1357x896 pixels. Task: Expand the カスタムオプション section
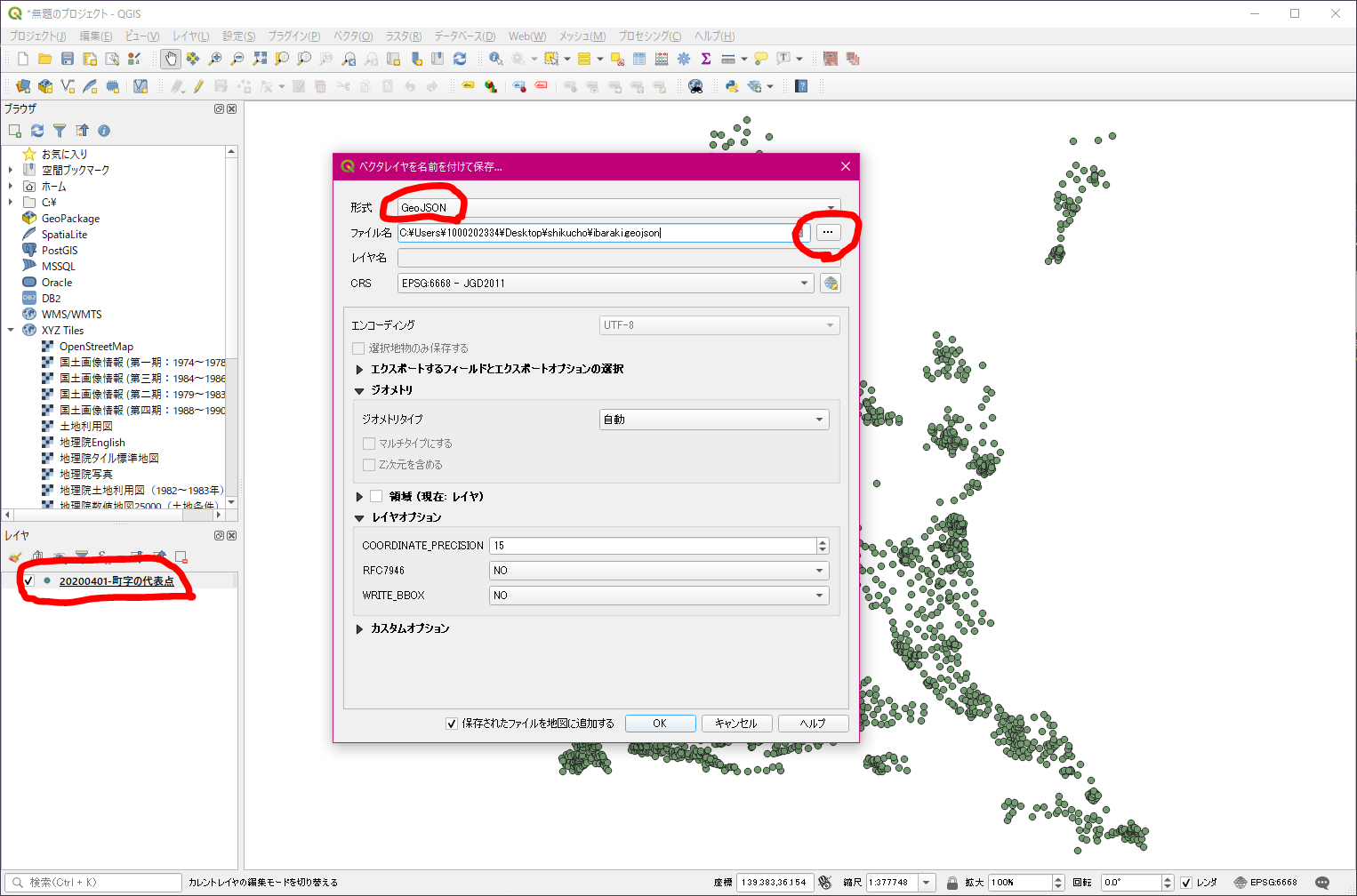(360, 628)
